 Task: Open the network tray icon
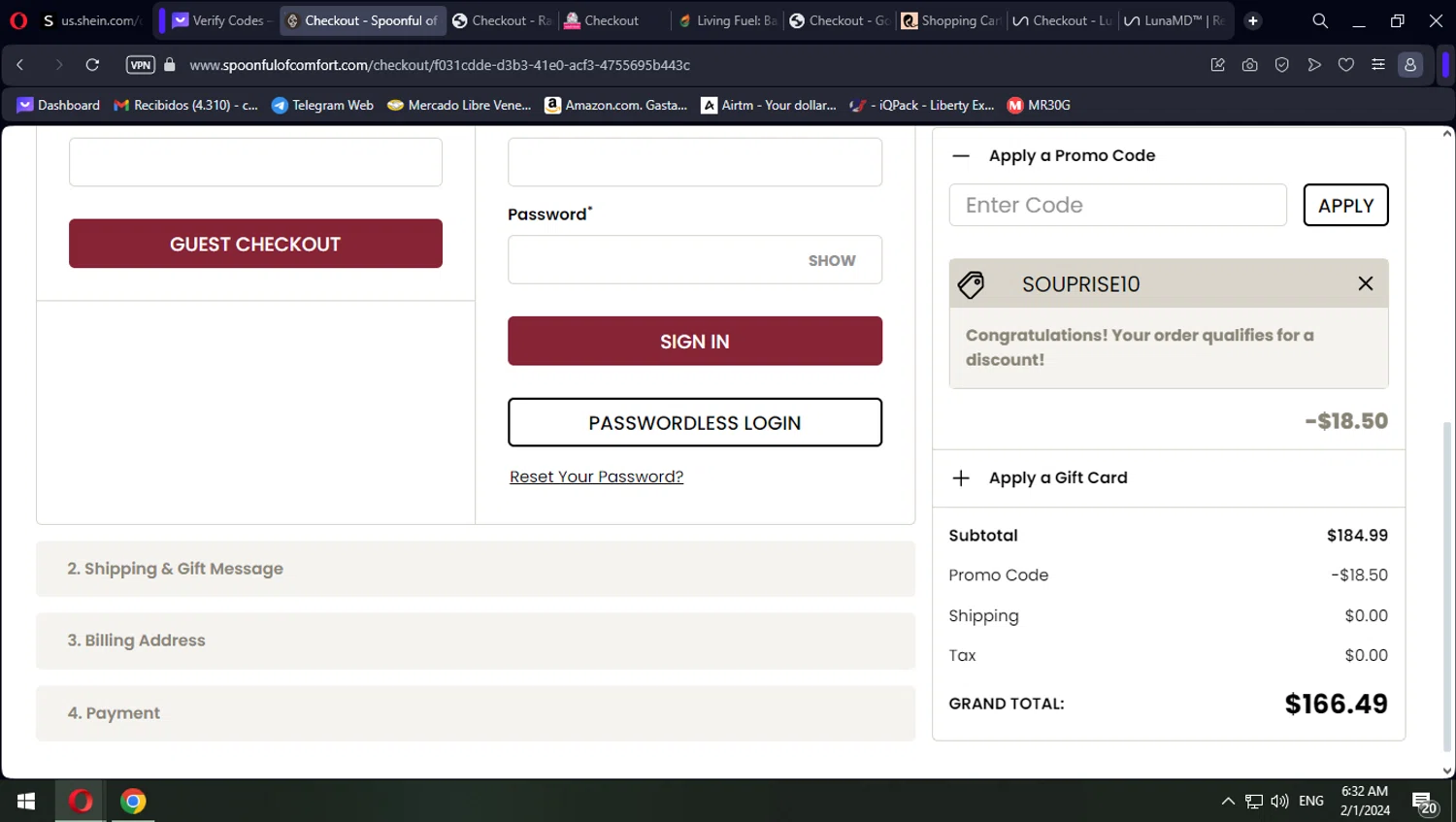tap(1254, 801)
